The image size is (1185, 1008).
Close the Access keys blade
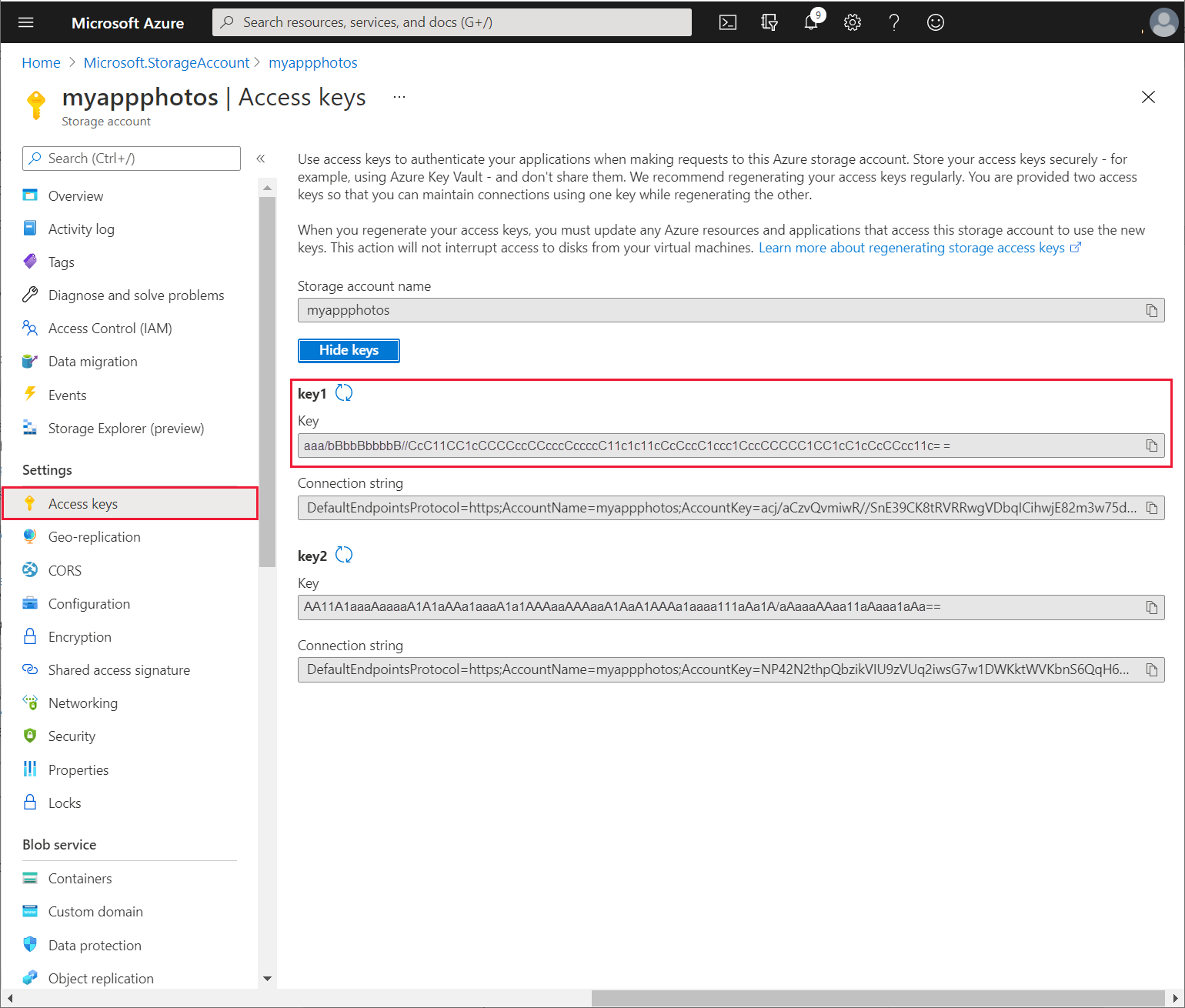pos(1148,97)
